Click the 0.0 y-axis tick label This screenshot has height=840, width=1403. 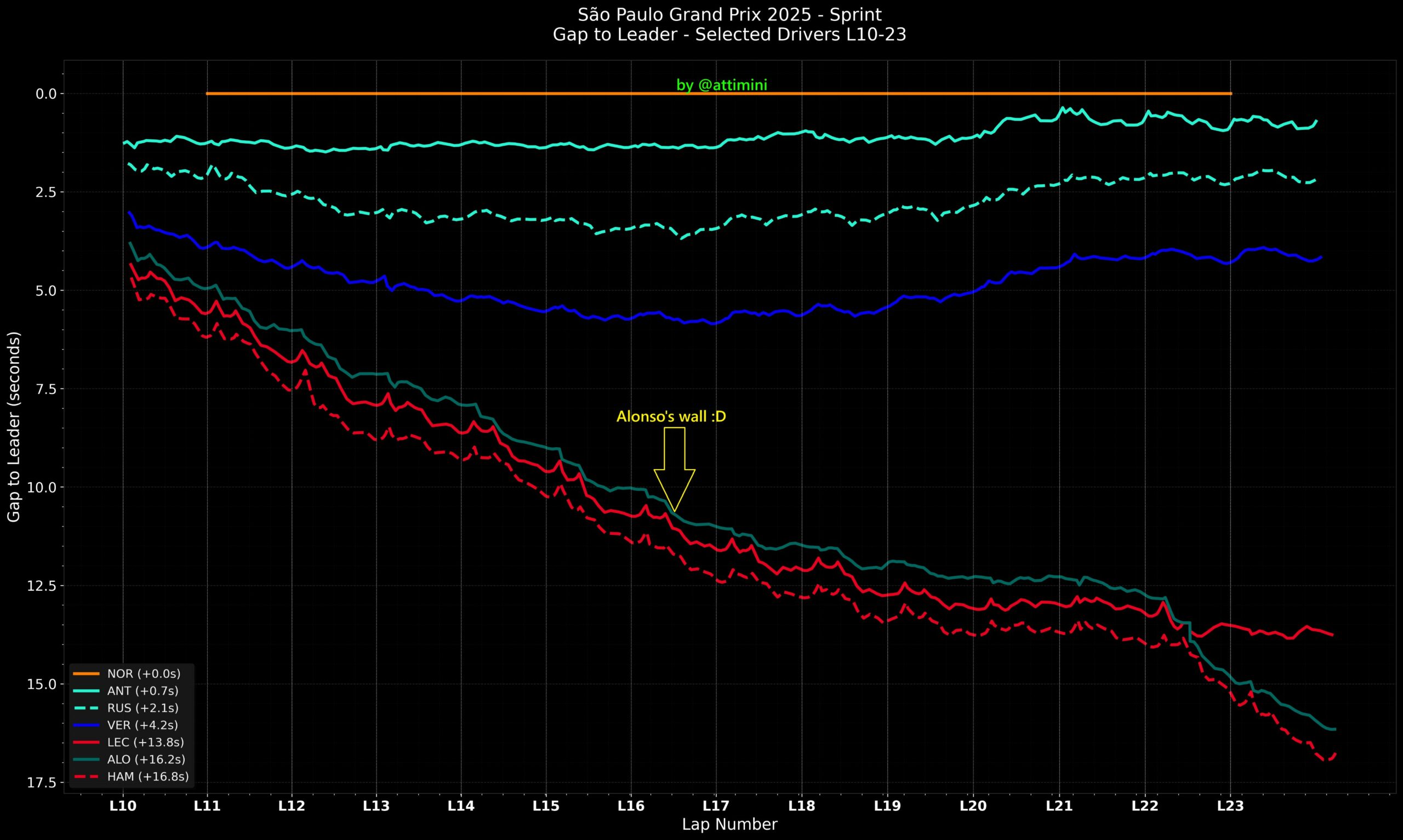pyautogui.click(x=47, y=93)
